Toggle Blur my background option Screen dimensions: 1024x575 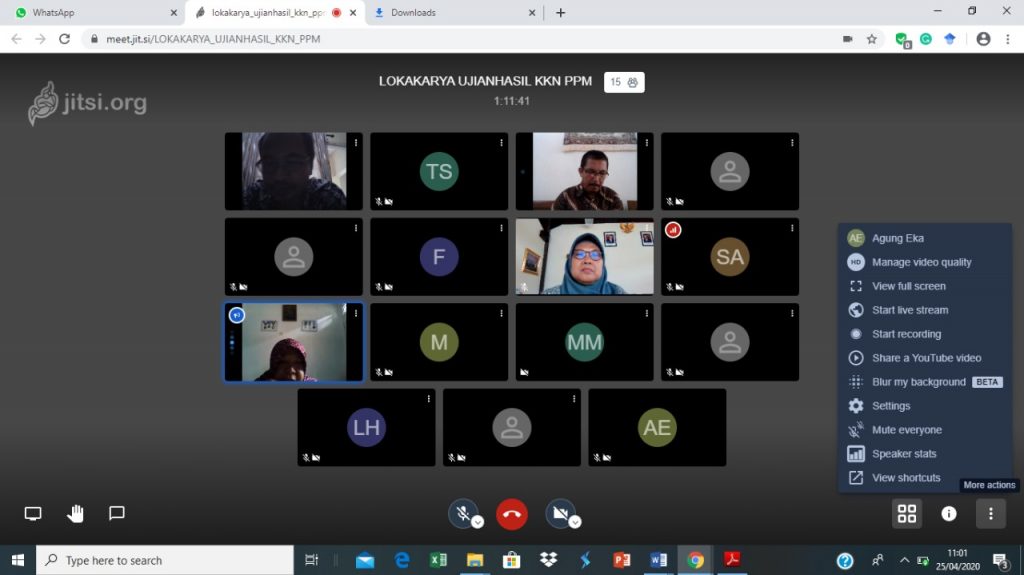tap(918, 382)
